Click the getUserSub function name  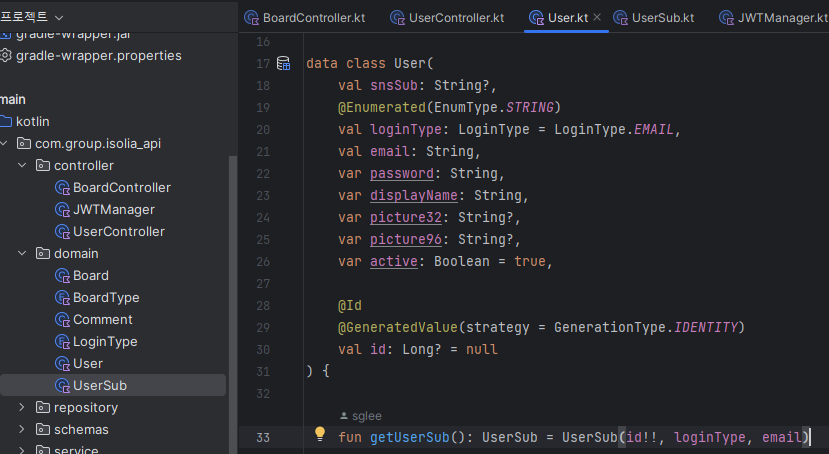(409, 438)
